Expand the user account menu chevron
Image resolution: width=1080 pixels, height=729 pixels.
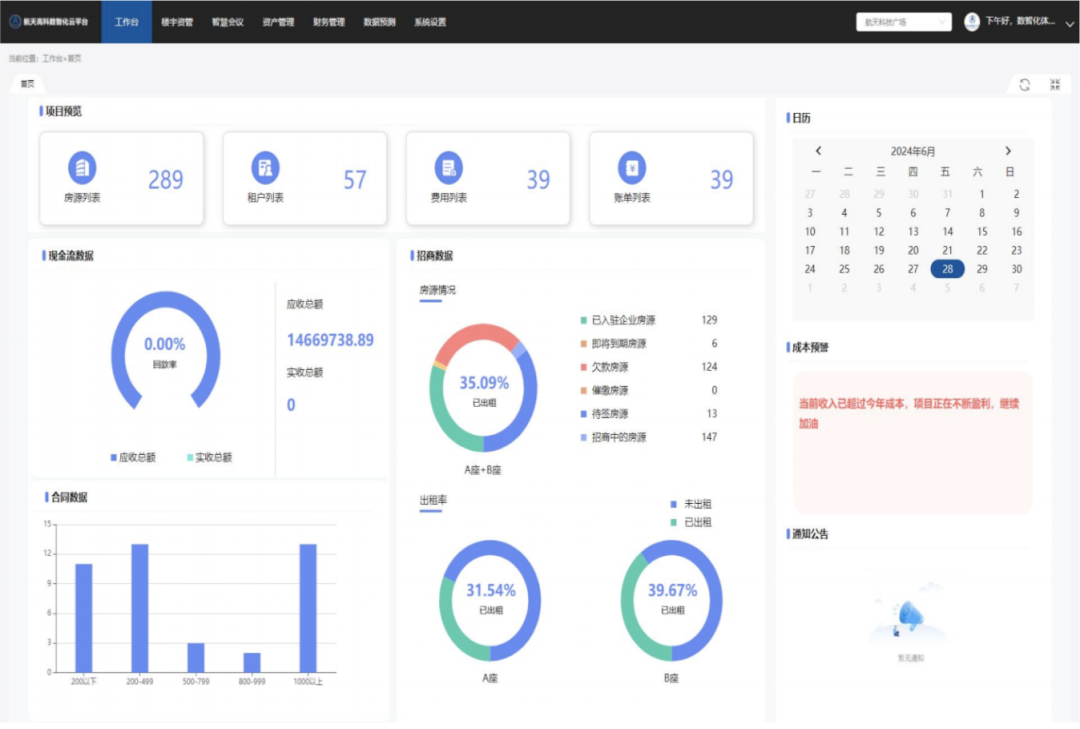(1069, 23)
